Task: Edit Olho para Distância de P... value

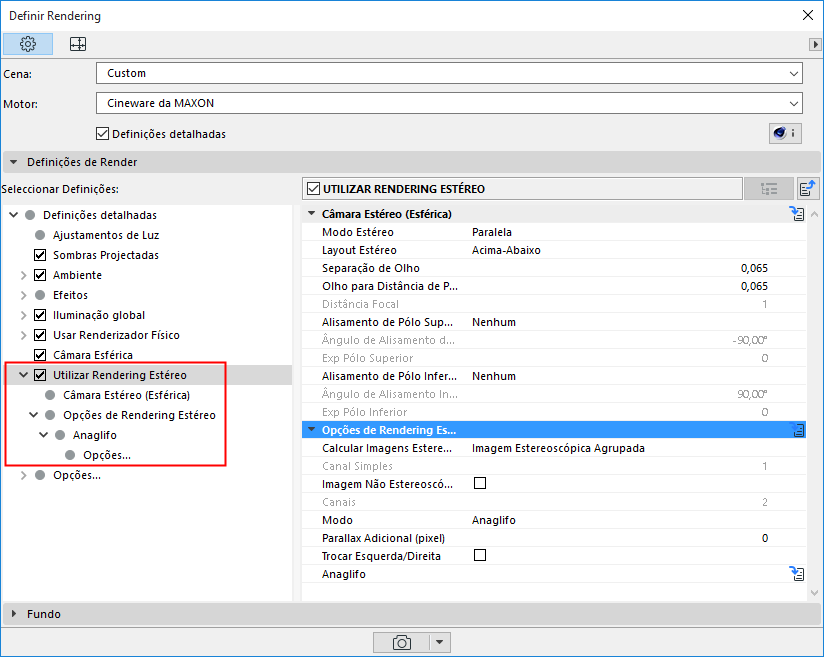Action: [x=754, y=286]
